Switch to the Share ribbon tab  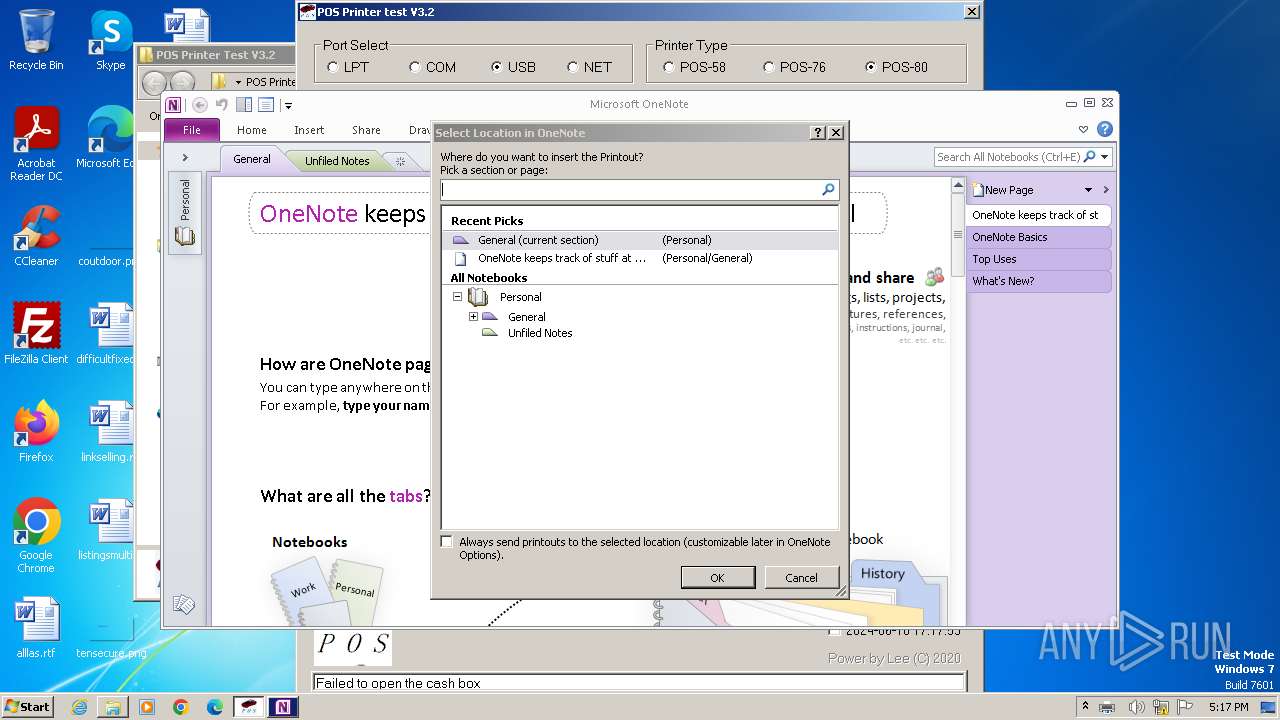366,130
